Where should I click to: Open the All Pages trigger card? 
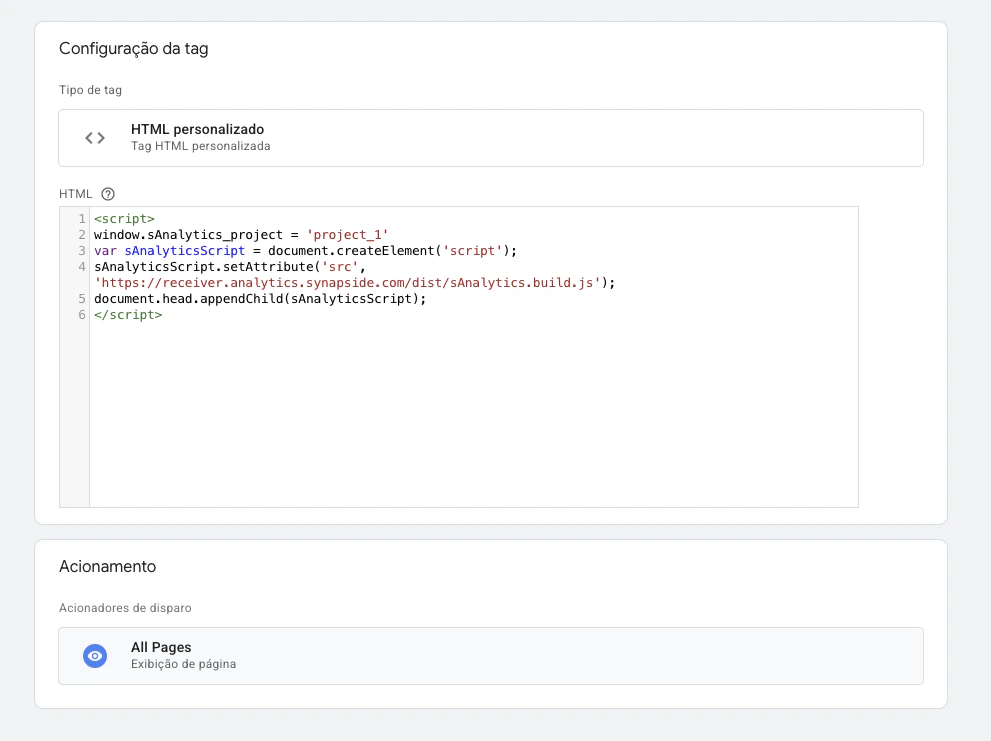491,656
